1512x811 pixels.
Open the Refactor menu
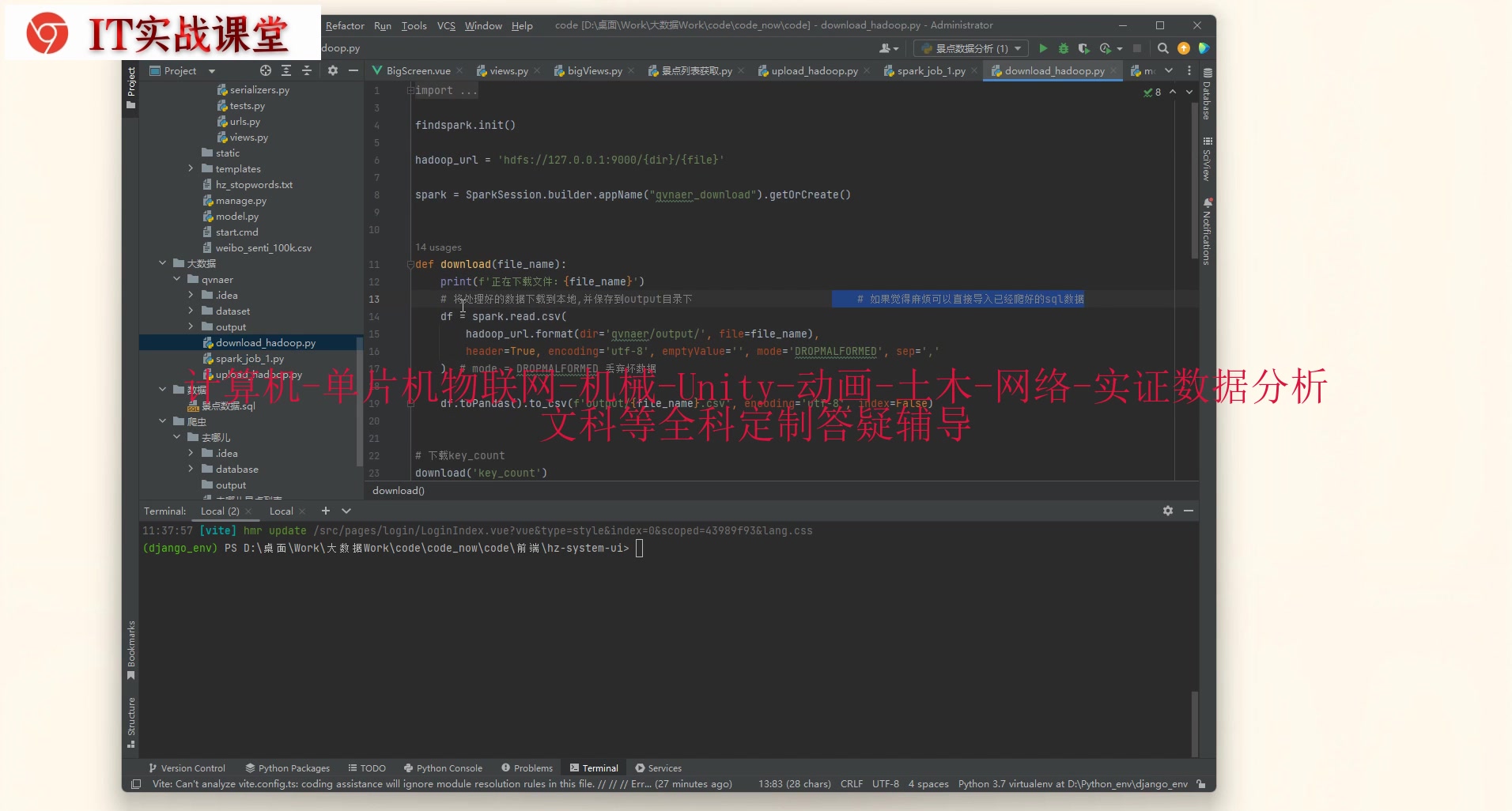point(345,25)
